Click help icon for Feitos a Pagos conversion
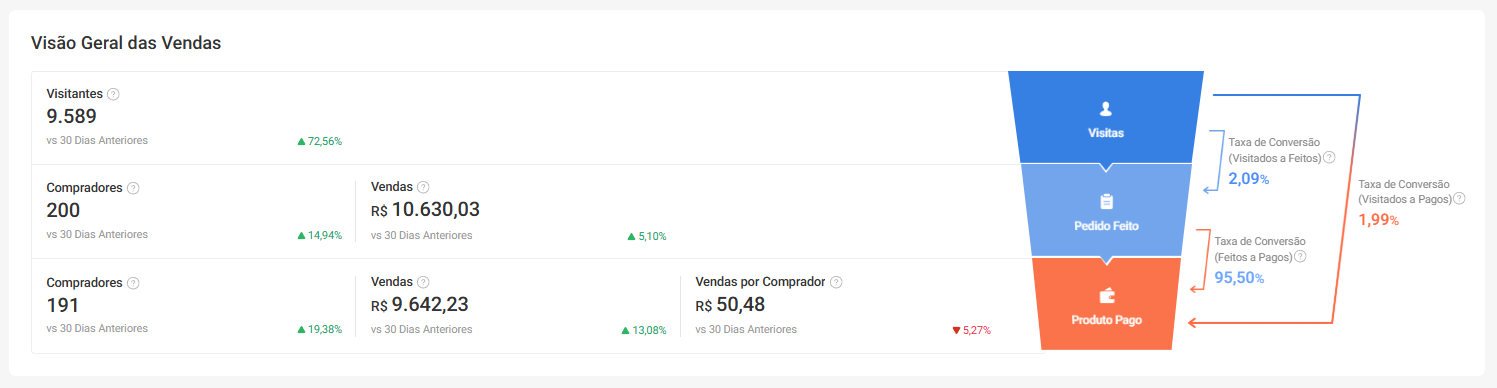Viewport: 1497px width, 388px height. tap(1300, 257)
